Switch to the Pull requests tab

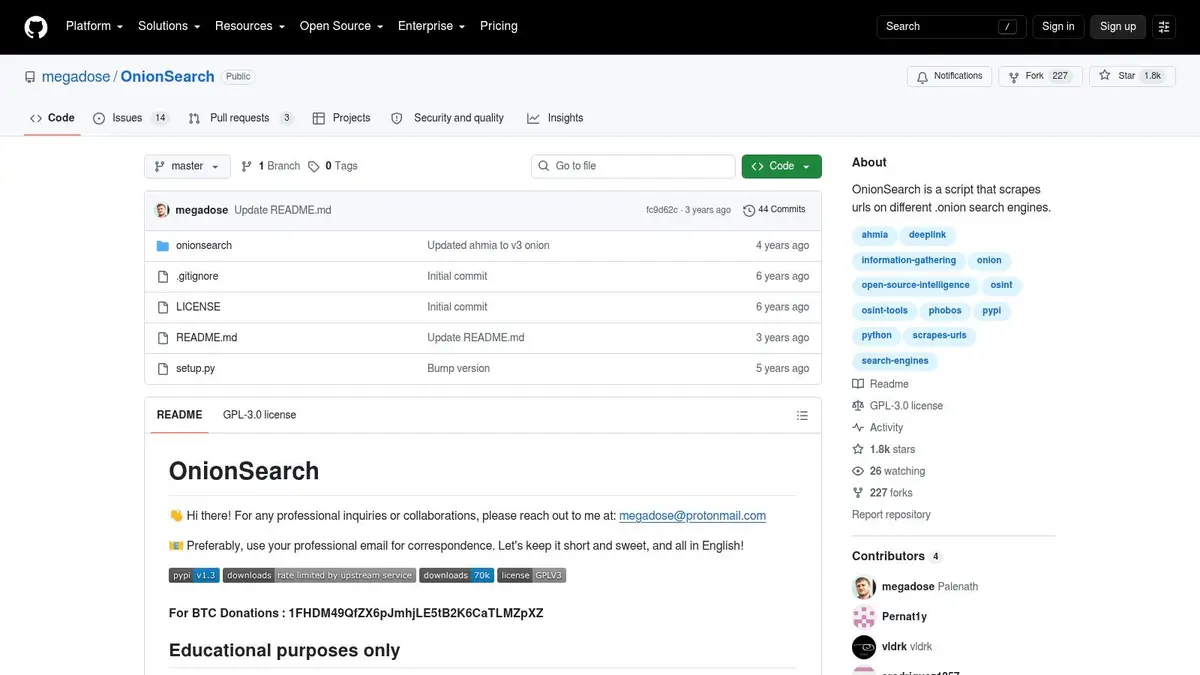[x=240, y=118]
